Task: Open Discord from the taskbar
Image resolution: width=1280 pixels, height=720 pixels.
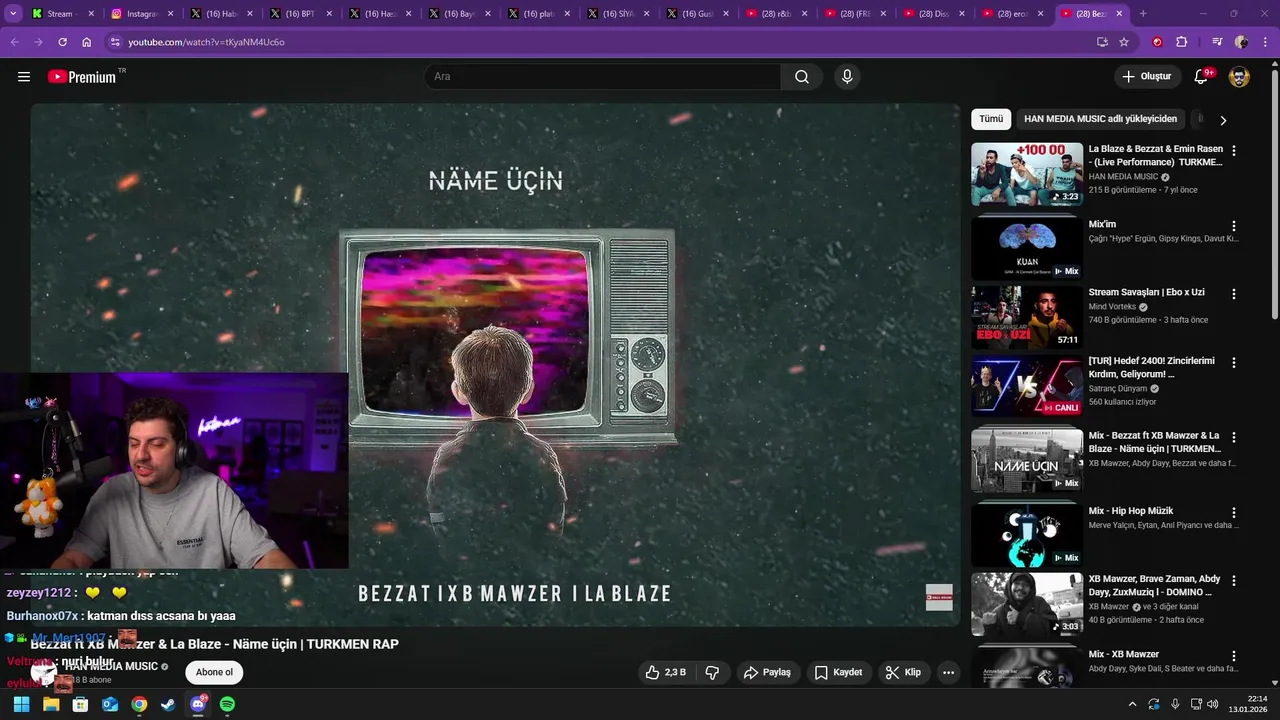Action: click(x=198, y=704)
